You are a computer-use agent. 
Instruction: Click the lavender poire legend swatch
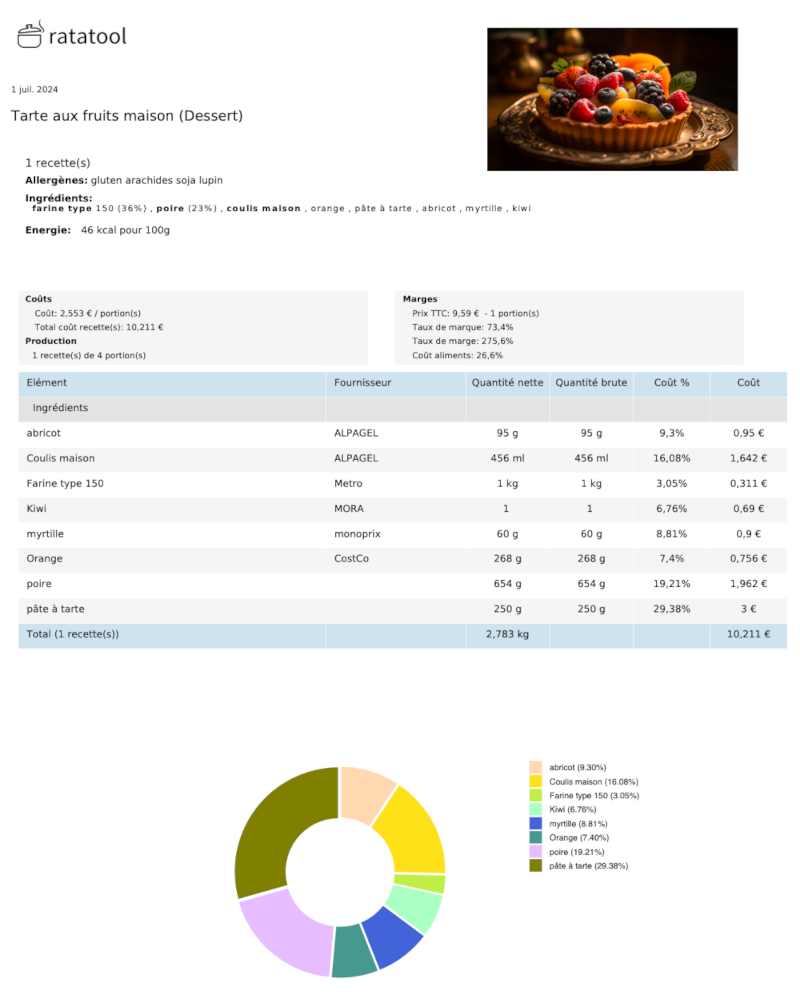[x=535, y=851]
